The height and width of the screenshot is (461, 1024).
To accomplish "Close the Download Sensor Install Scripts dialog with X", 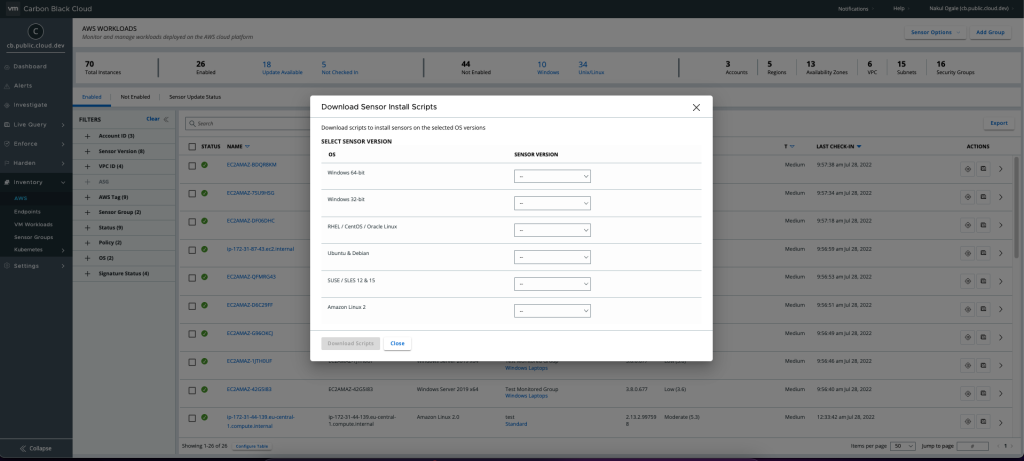I will point(696,108).
